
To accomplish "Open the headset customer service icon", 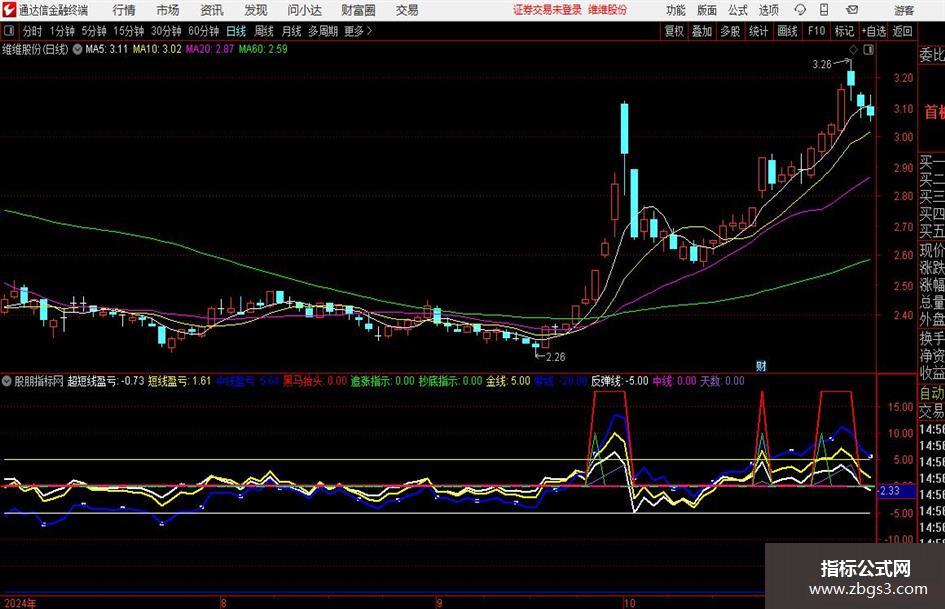I will [800, 10].
